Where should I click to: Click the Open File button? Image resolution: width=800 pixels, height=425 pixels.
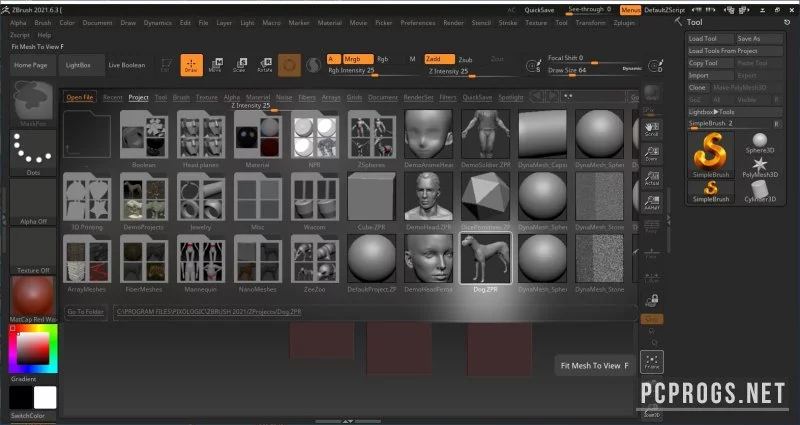point(80,97)
